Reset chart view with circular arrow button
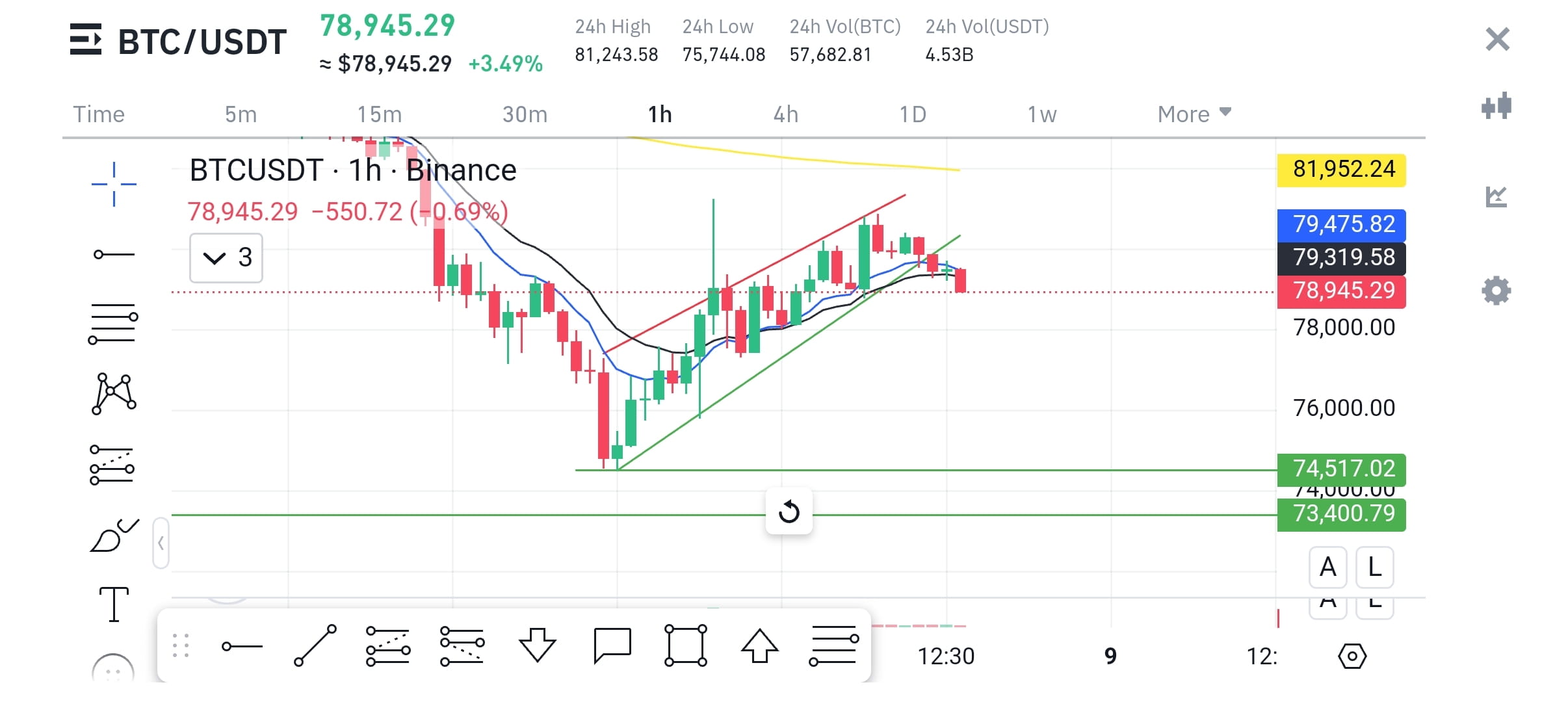The image size is (1568, 702). 789,512
